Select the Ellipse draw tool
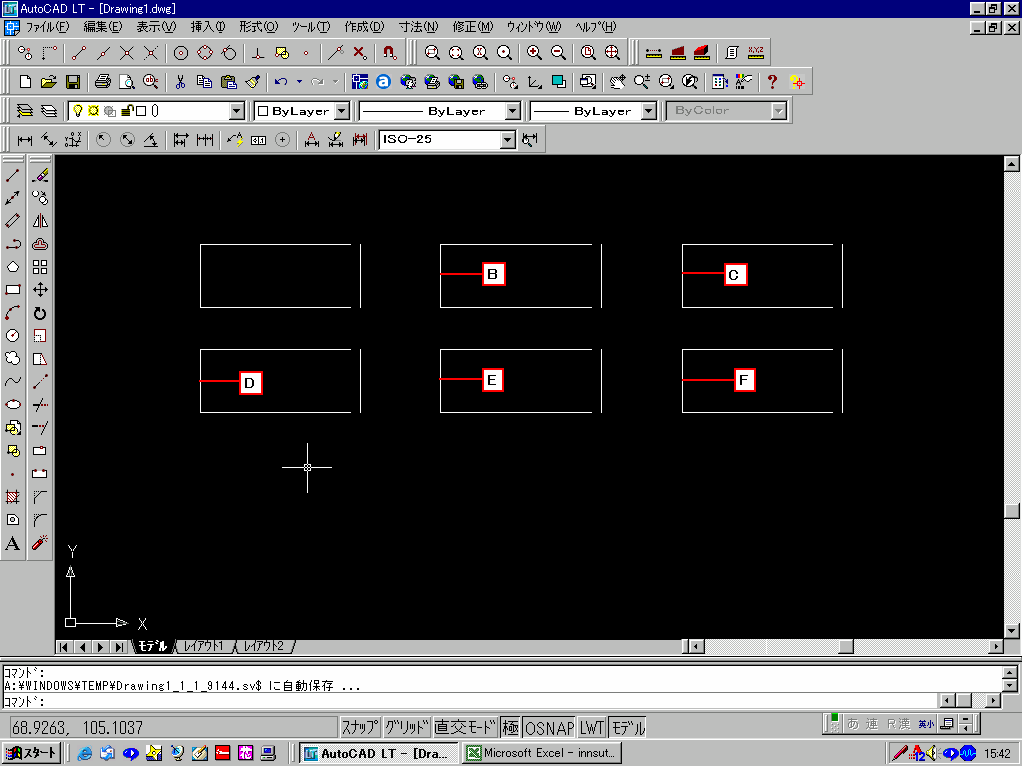The width and height of the screenshot is (1023, 767). point(12,404)
